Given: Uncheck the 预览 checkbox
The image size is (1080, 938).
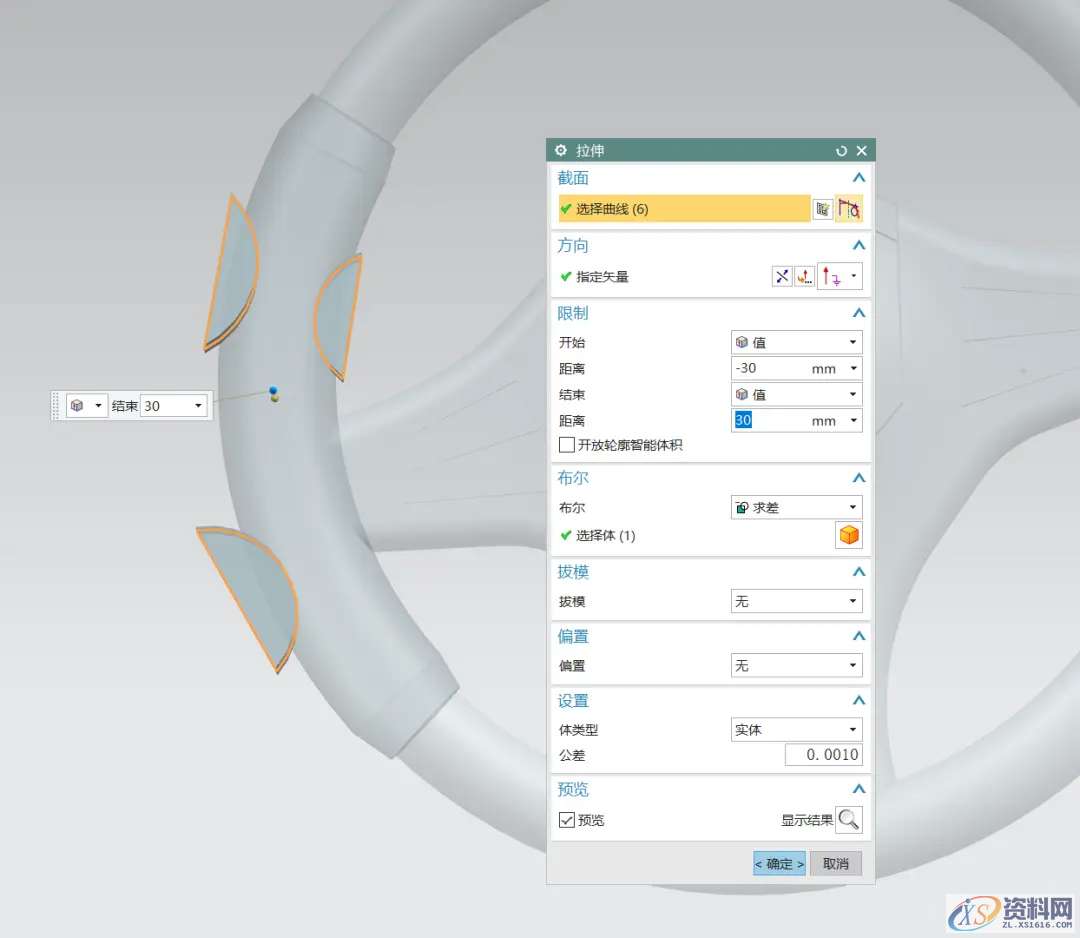Looking at the screenshot, I should coord(567,820).
